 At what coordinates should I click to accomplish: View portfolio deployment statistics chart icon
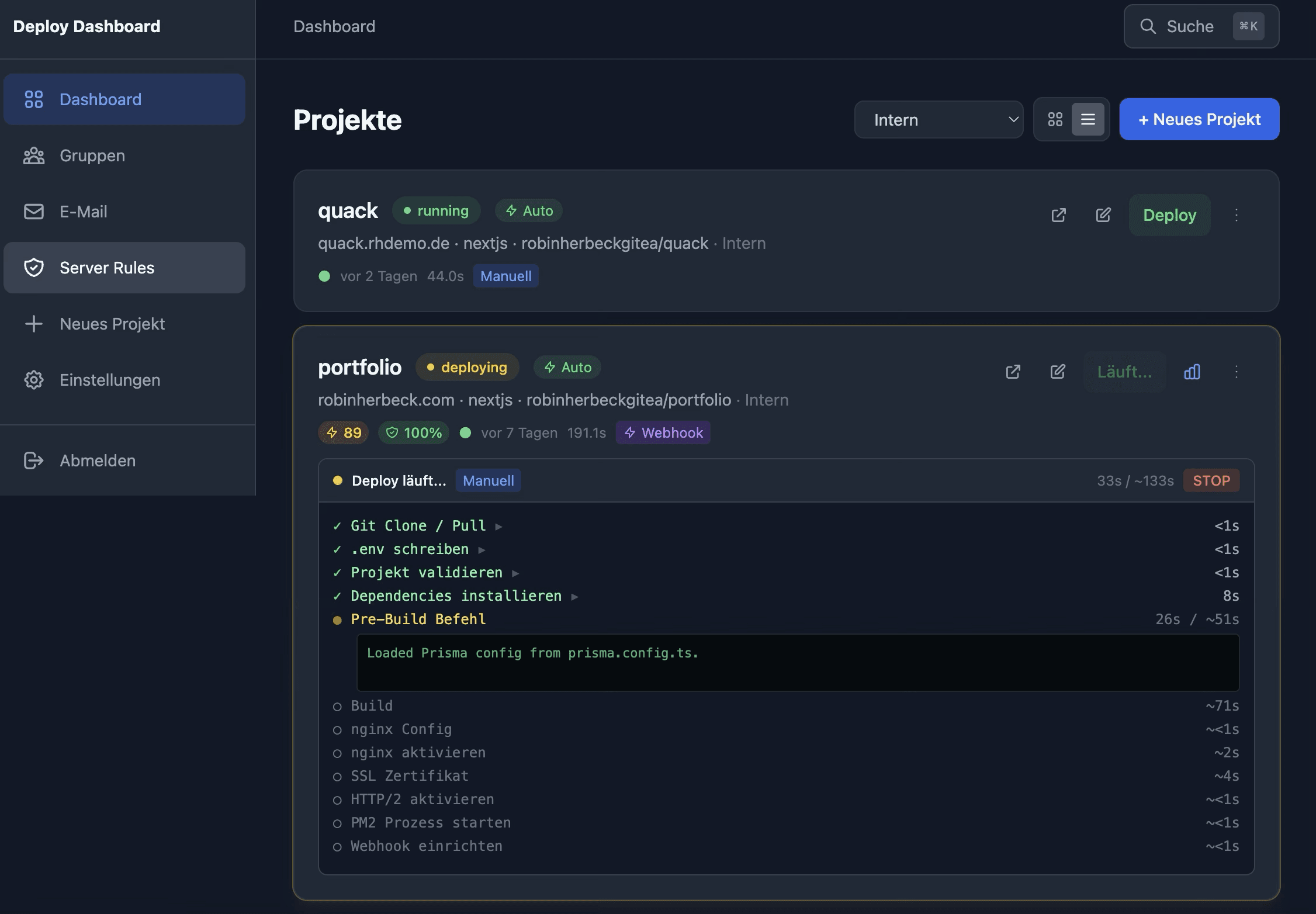(1192, 372)
